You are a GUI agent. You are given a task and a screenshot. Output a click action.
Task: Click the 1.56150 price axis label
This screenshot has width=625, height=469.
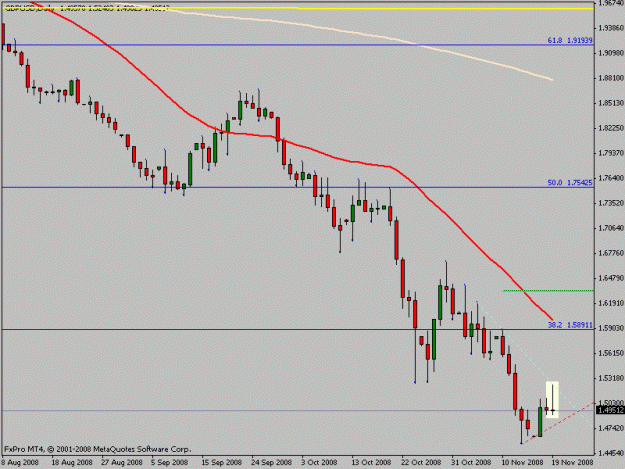[x=611, y=353]
